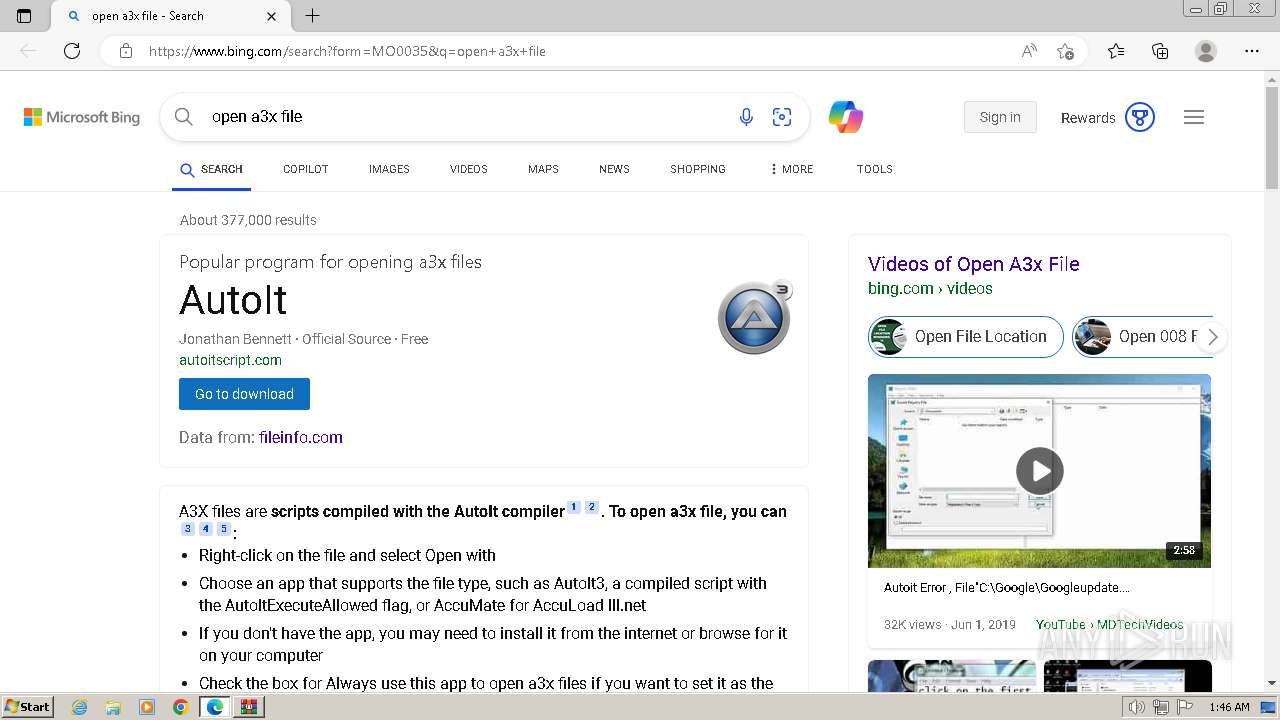Reload the page with Refresh icon
Viewport: 1280px width, 720px height.
point(72,51)
